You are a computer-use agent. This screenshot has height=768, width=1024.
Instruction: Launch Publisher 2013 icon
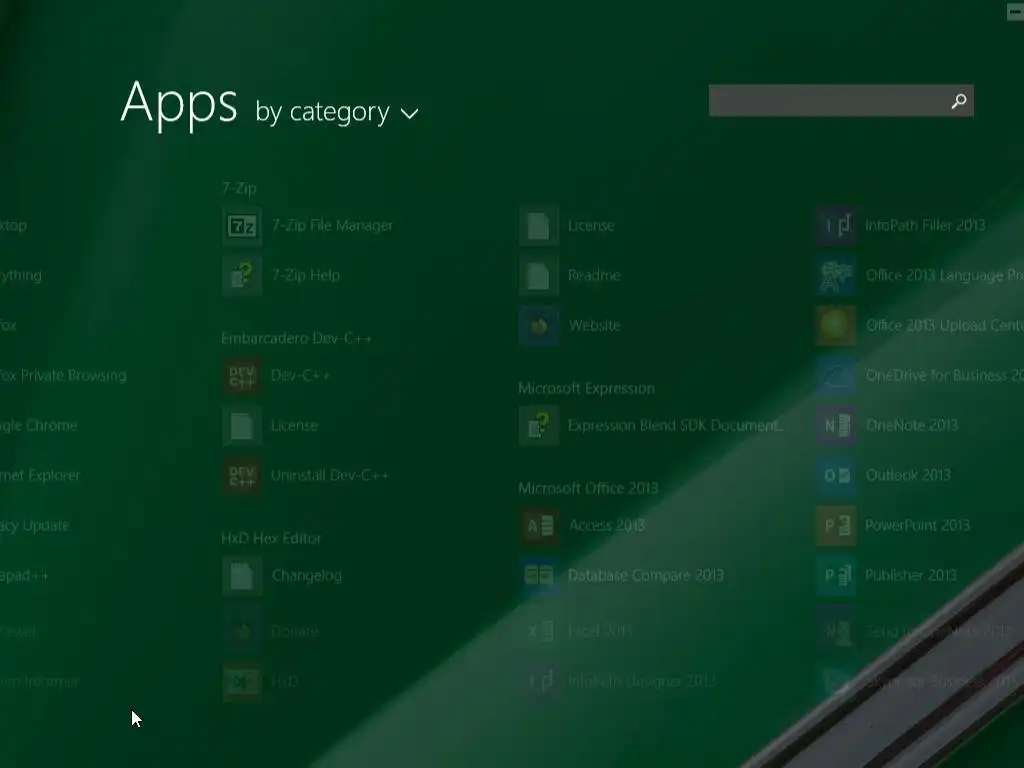pyautogui.click(x=836, y=576)
